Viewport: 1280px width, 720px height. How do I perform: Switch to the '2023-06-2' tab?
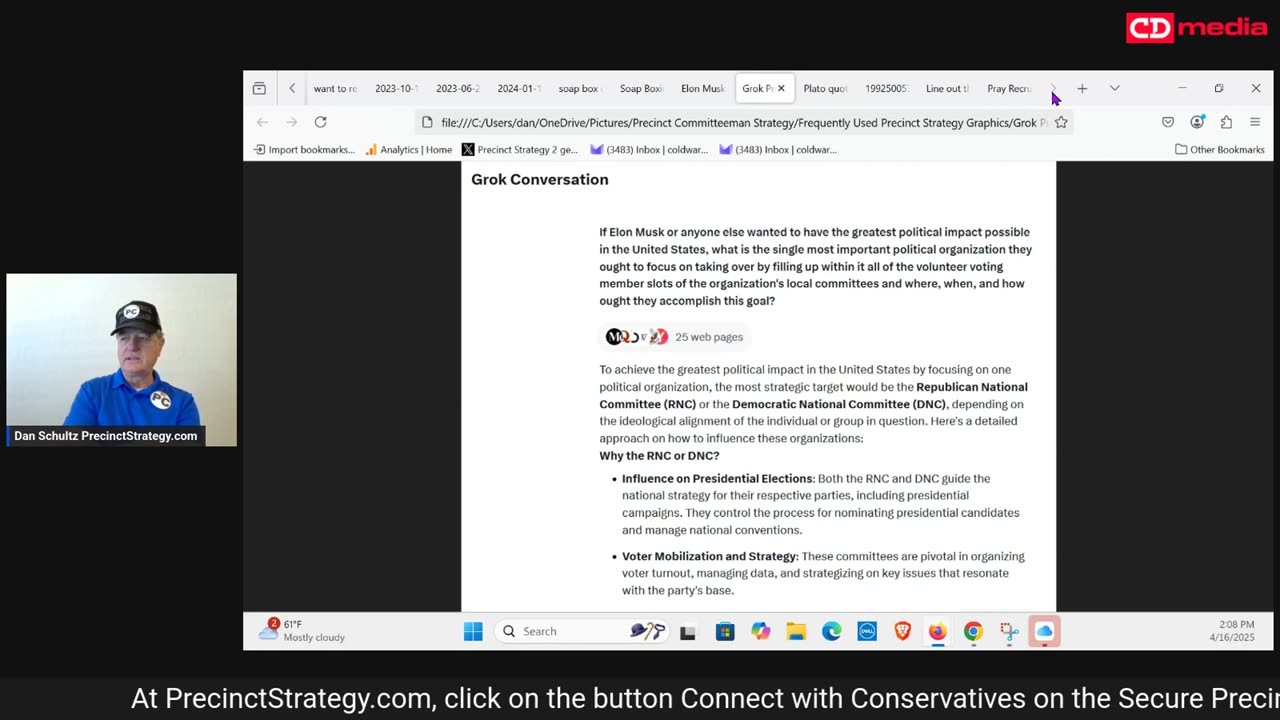click(x=457, y=88)
